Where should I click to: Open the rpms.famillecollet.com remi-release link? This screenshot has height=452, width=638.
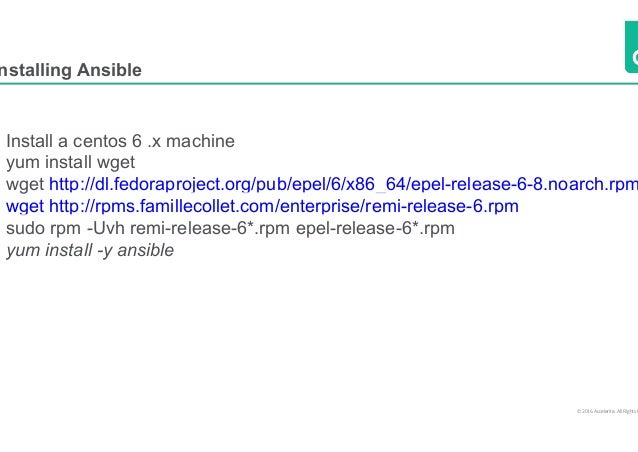click(x=284, y=206)
